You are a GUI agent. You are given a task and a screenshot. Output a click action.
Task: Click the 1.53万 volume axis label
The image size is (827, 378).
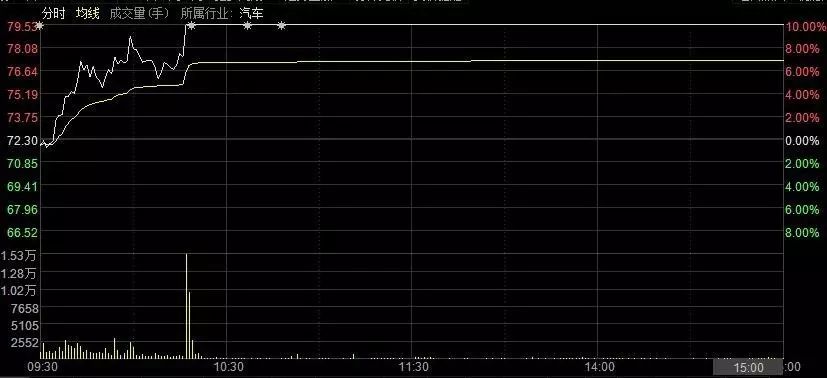coord(19,256)
